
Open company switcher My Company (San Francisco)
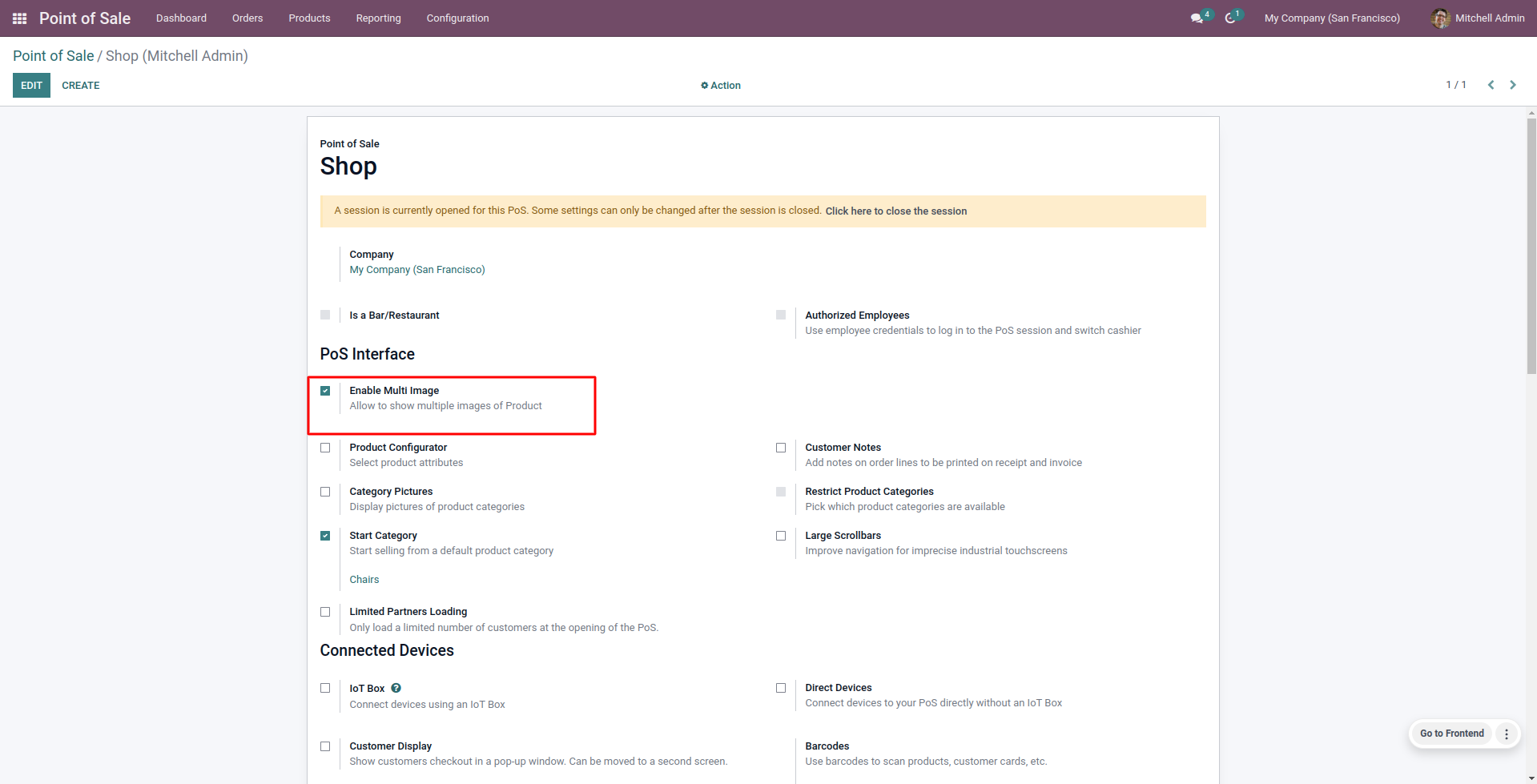click(x=1332, y=18)
